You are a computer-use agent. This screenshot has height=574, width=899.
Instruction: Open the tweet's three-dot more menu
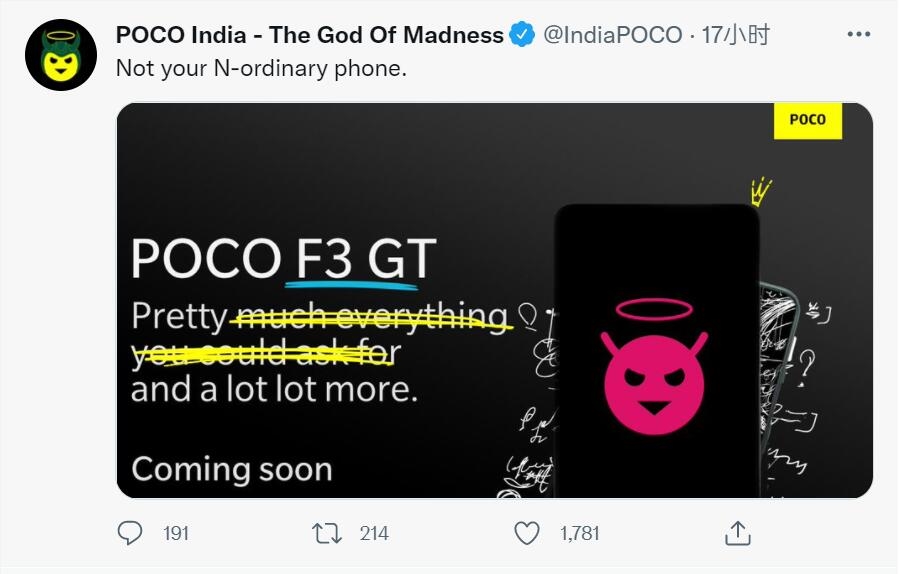pyautogui.click(x=859, y=35)
